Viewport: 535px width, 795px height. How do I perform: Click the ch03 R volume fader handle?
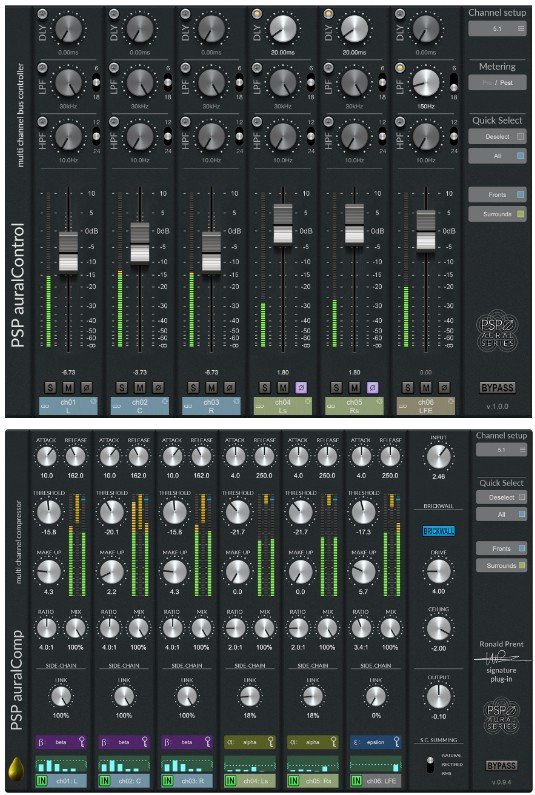coord(211,252)
